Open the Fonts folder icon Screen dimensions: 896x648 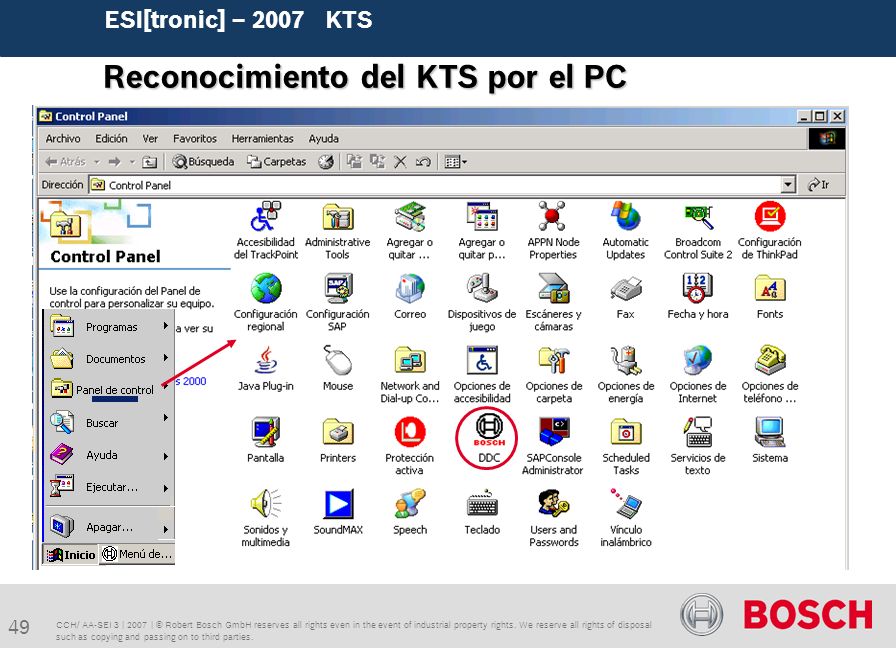click(770, 289)
